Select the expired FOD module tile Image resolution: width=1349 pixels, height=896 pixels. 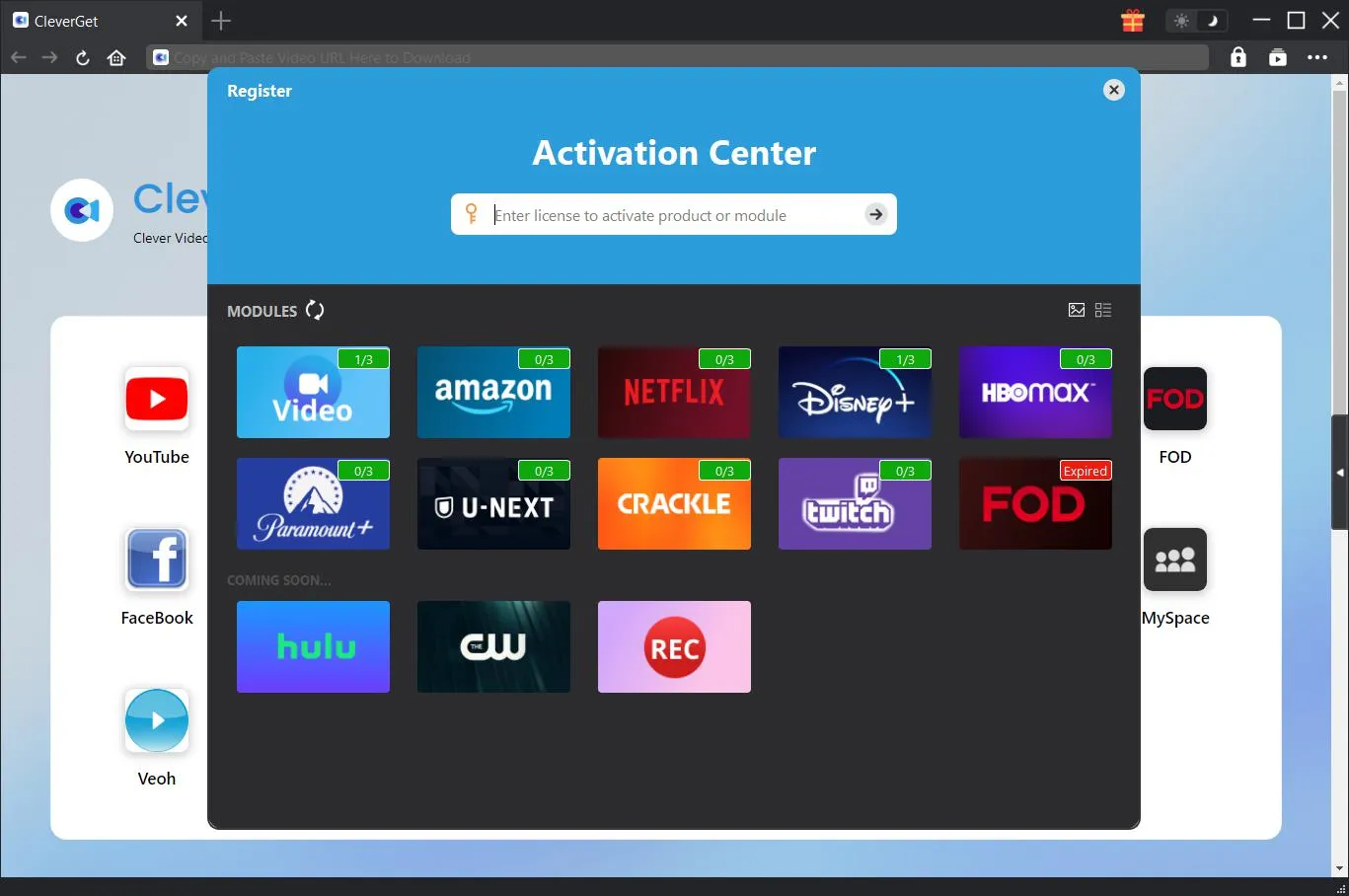(x=1034, y=504)
